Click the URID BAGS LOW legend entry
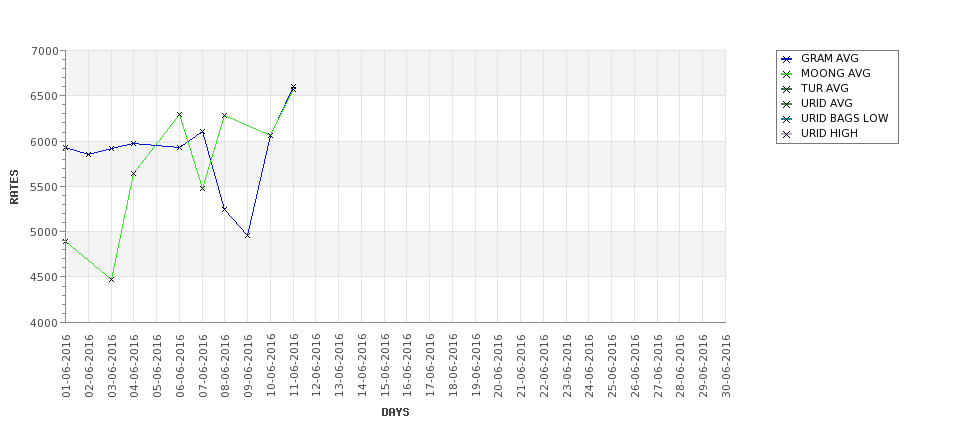975x429 pixels. pos(834,118)
